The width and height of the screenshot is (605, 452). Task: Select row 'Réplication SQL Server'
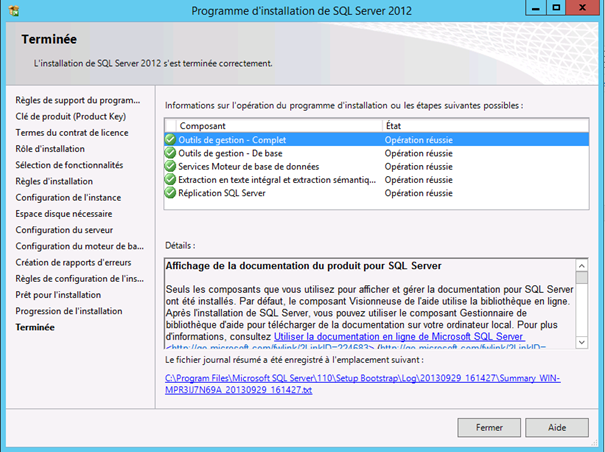click(x=377, y=193)
